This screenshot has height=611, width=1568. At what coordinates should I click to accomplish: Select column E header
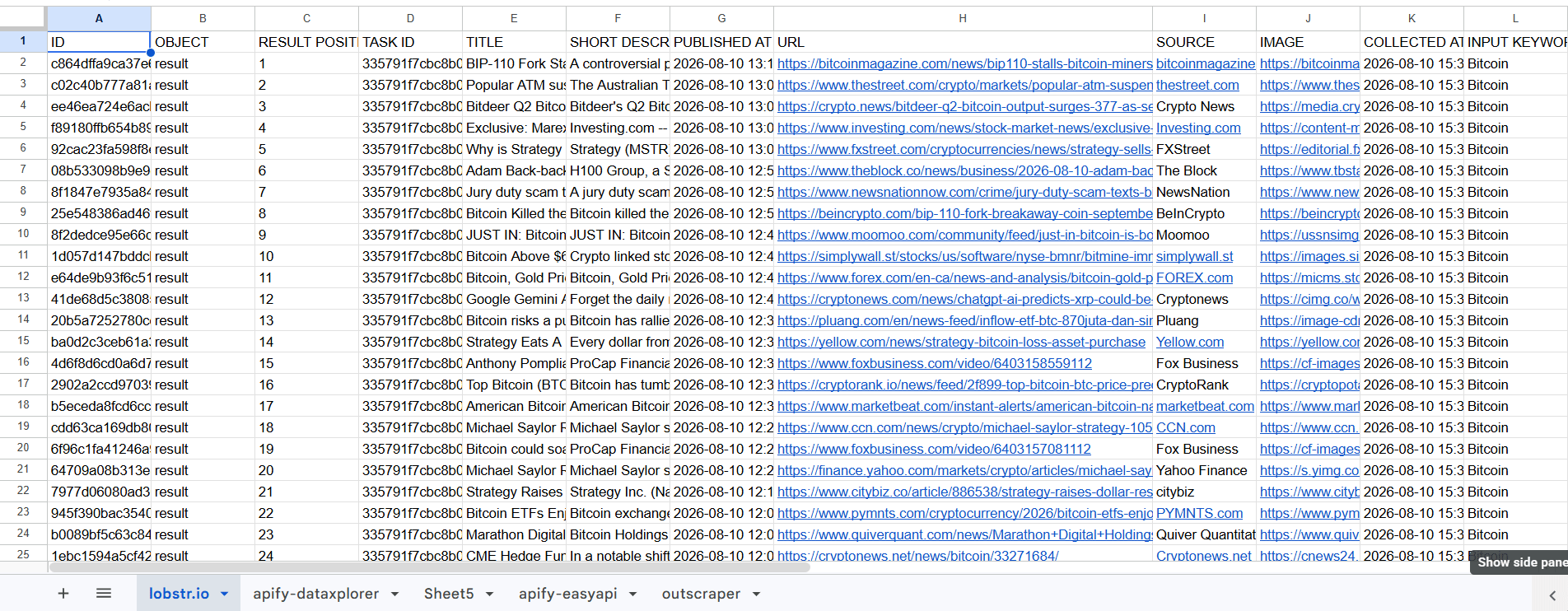point(514,18)
